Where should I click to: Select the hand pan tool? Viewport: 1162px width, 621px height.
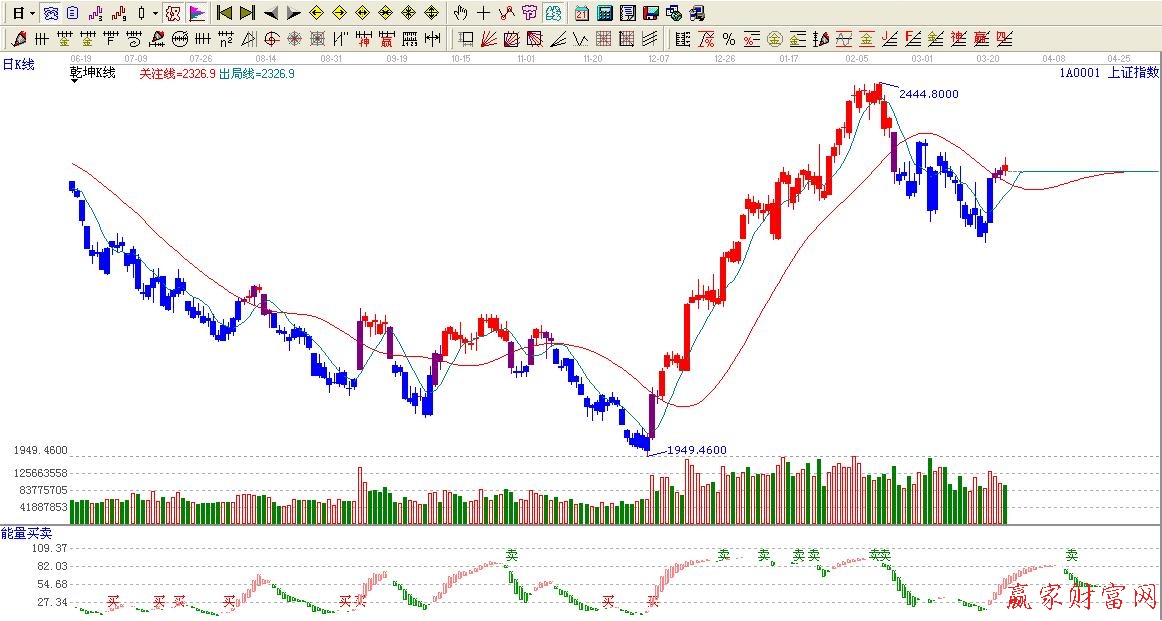coord(460,13)
